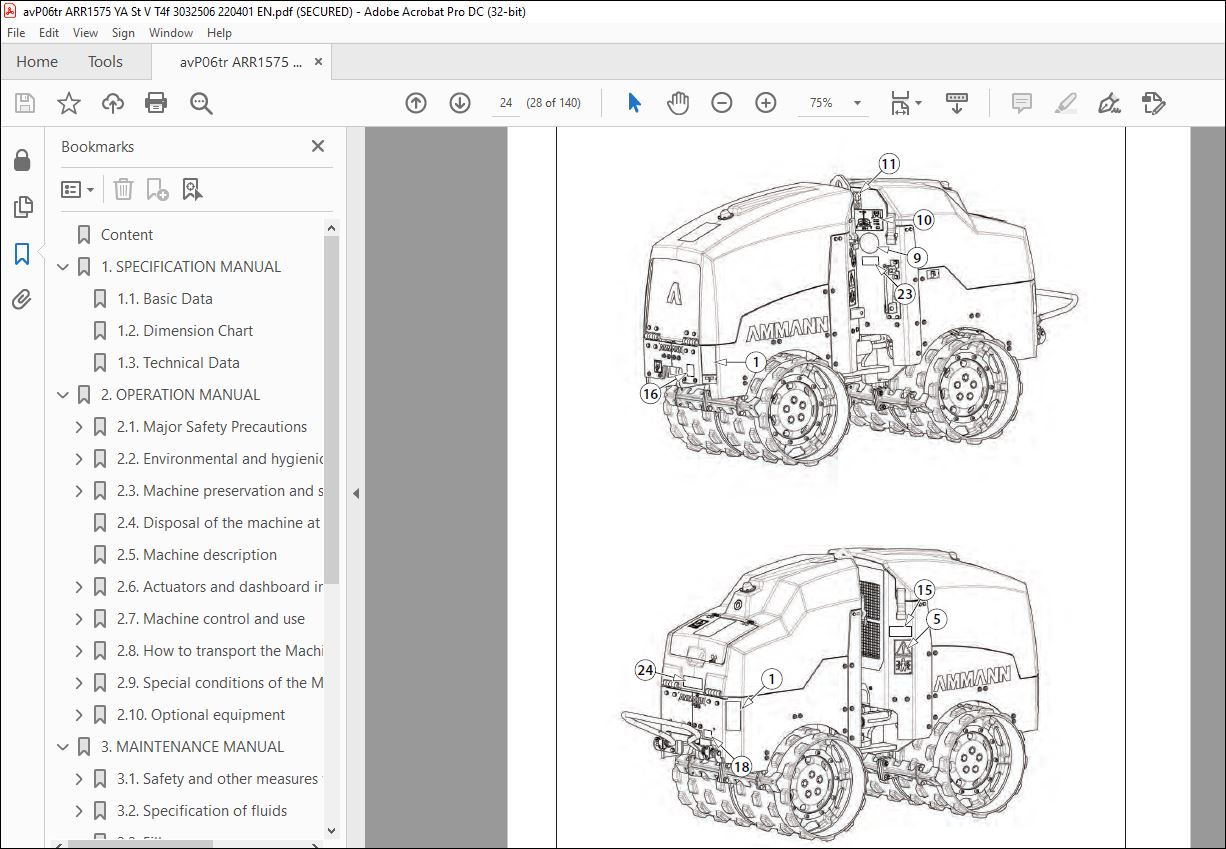Toggle the Bookmarks panel sidebar icon
Screen dimensions: 1226x849
coord(22,254)
